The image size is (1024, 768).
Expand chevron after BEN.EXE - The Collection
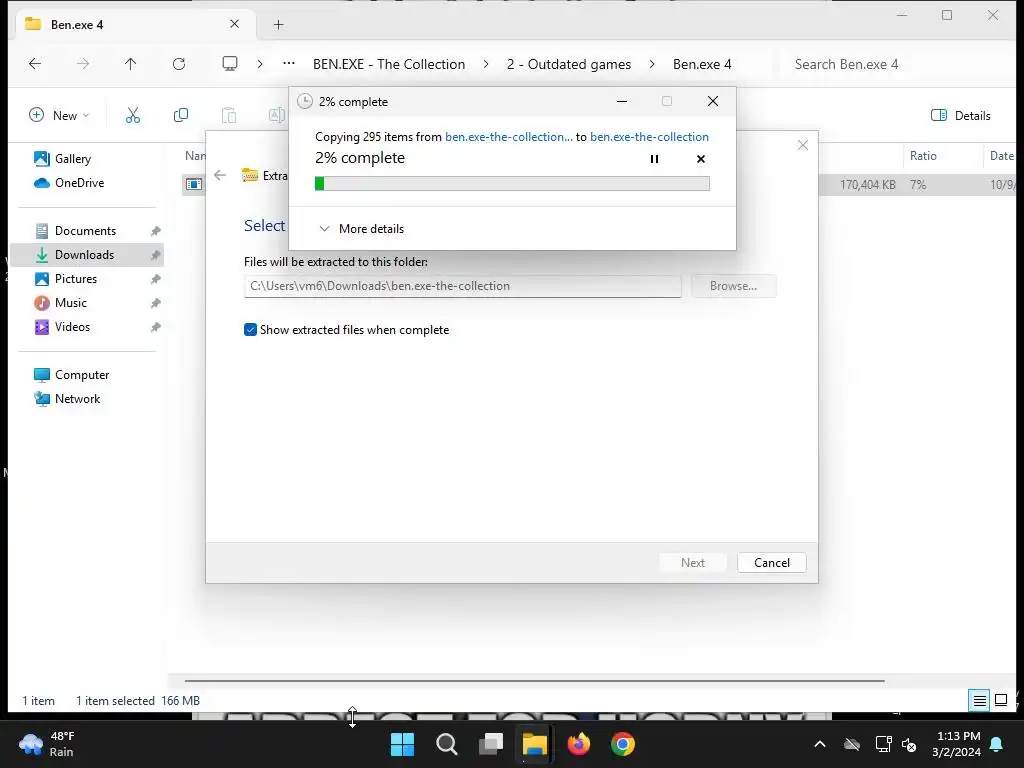(x=486, y=64)
